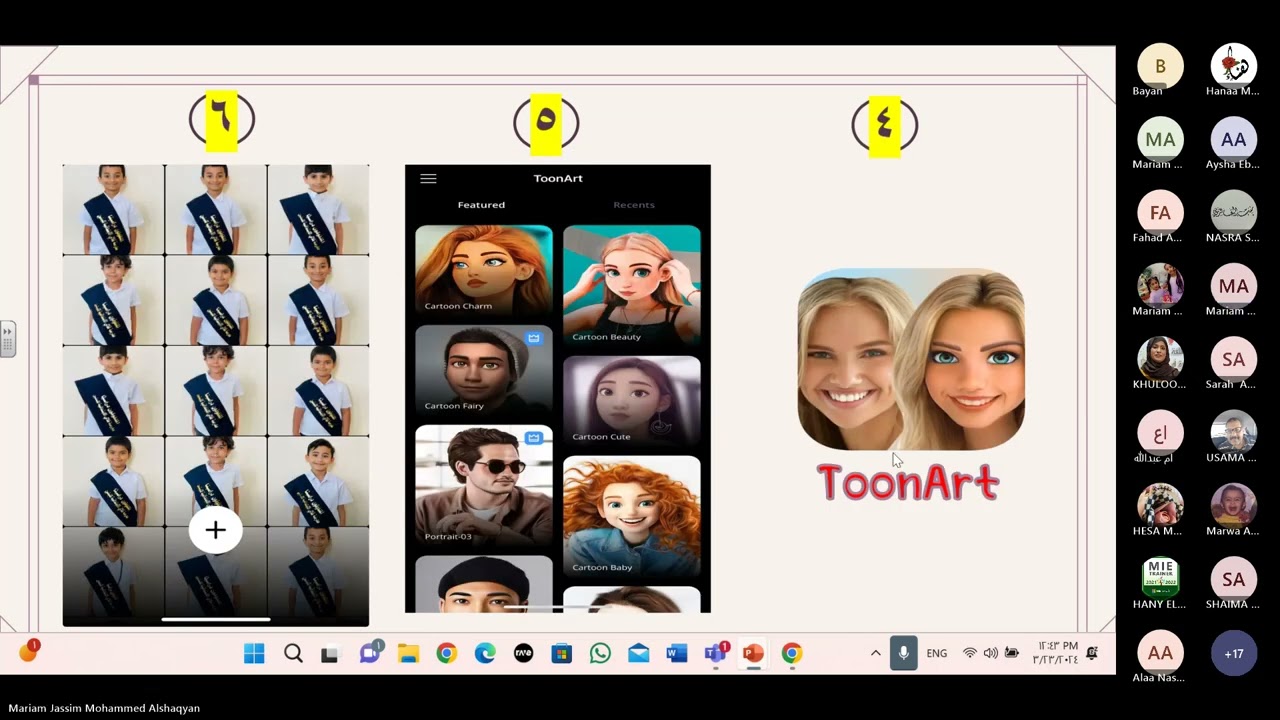Open the Mail app taskbar icon

[x=638, y=653]
